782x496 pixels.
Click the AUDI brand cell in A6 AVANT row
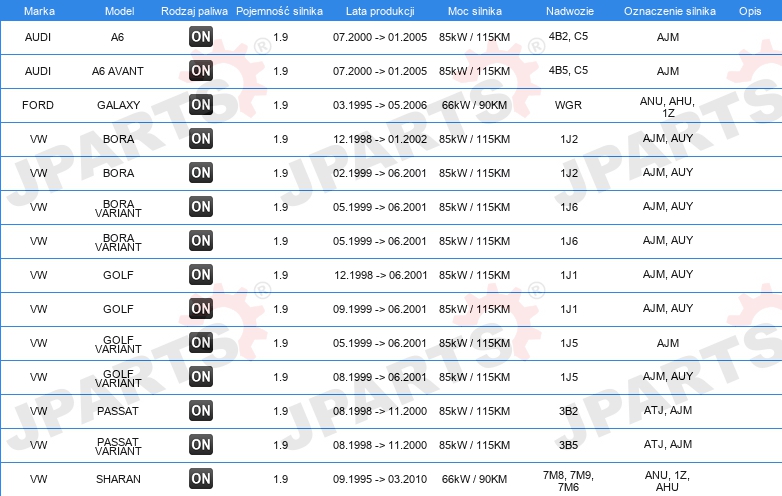tap(38, 71)
